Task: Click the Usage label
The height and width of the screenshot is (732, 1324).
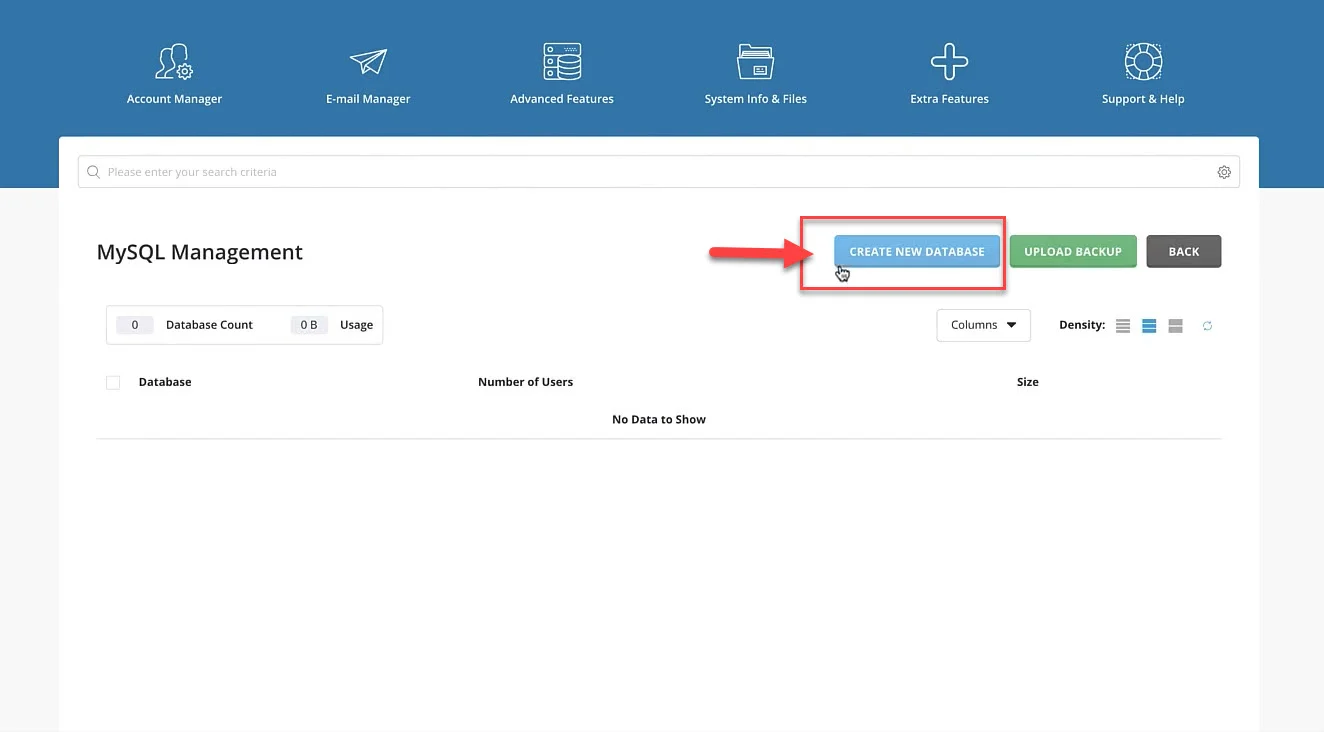Action: coord(356,325)
